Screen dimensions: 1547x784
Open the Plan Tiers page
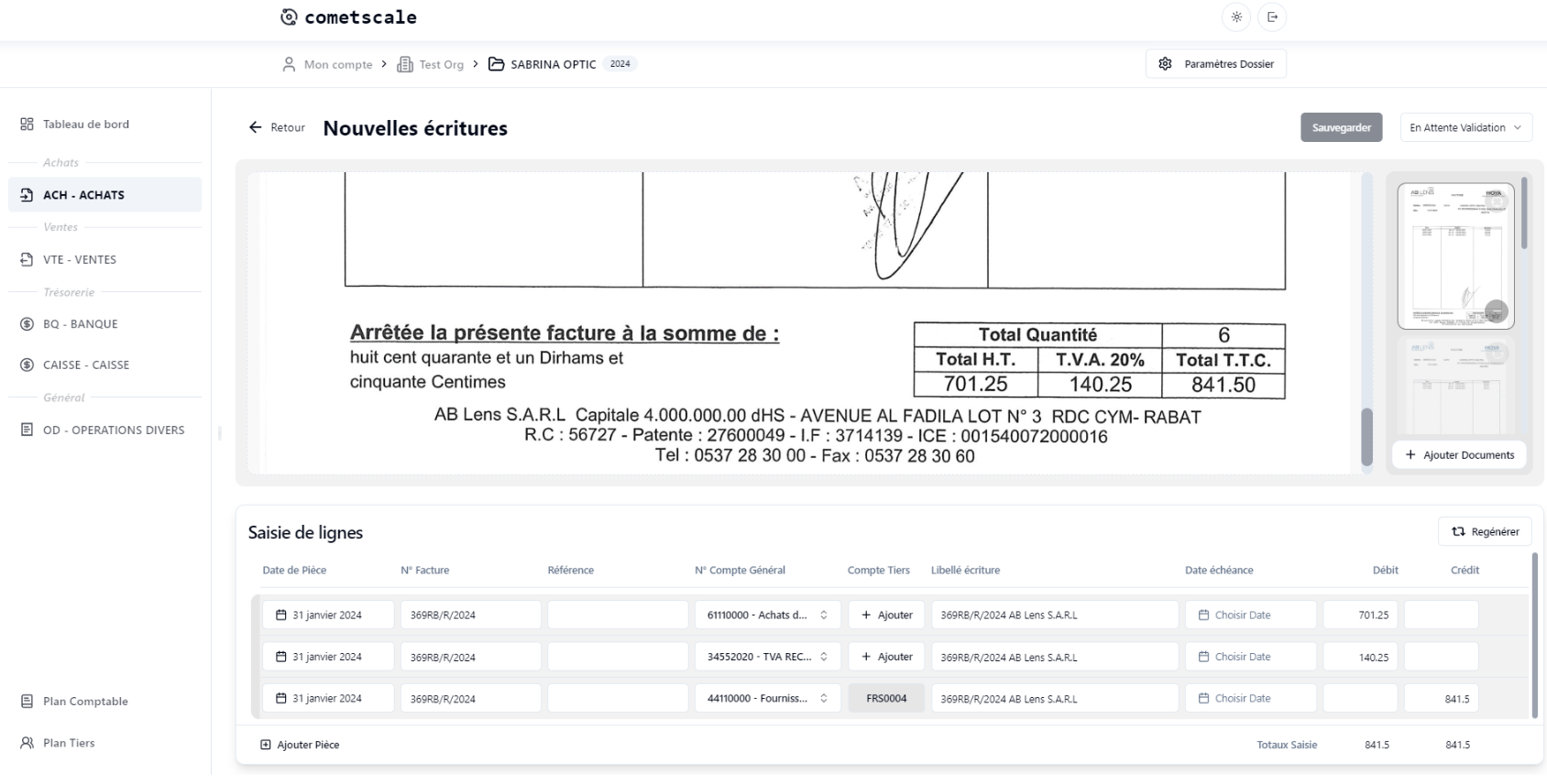(x=69, y=743)
